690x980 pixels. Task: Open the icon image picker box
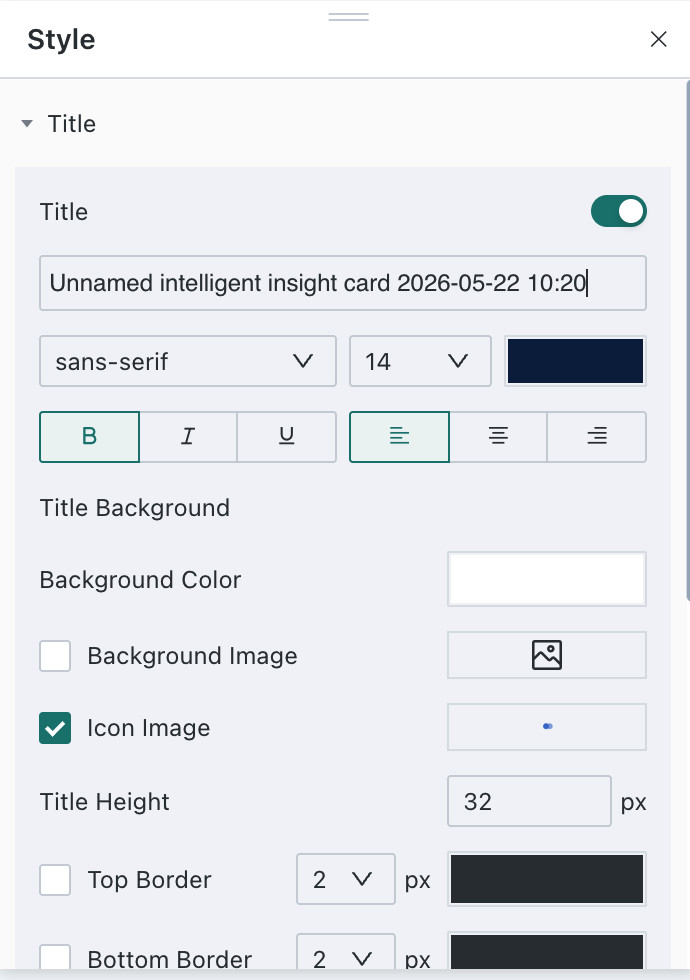coord(547,727)
